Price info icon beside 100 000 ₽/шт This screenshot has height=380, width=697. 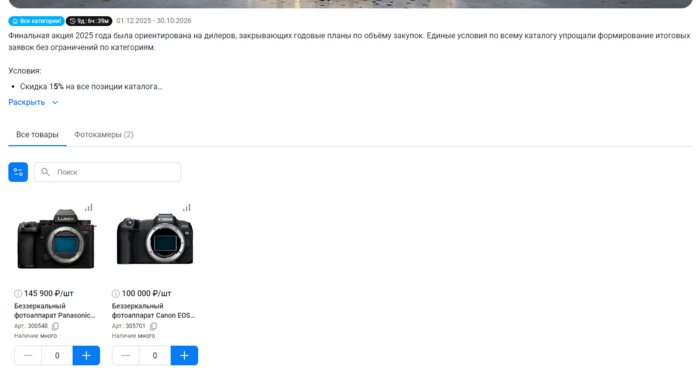pyautogui.click(x=116, y=293)
